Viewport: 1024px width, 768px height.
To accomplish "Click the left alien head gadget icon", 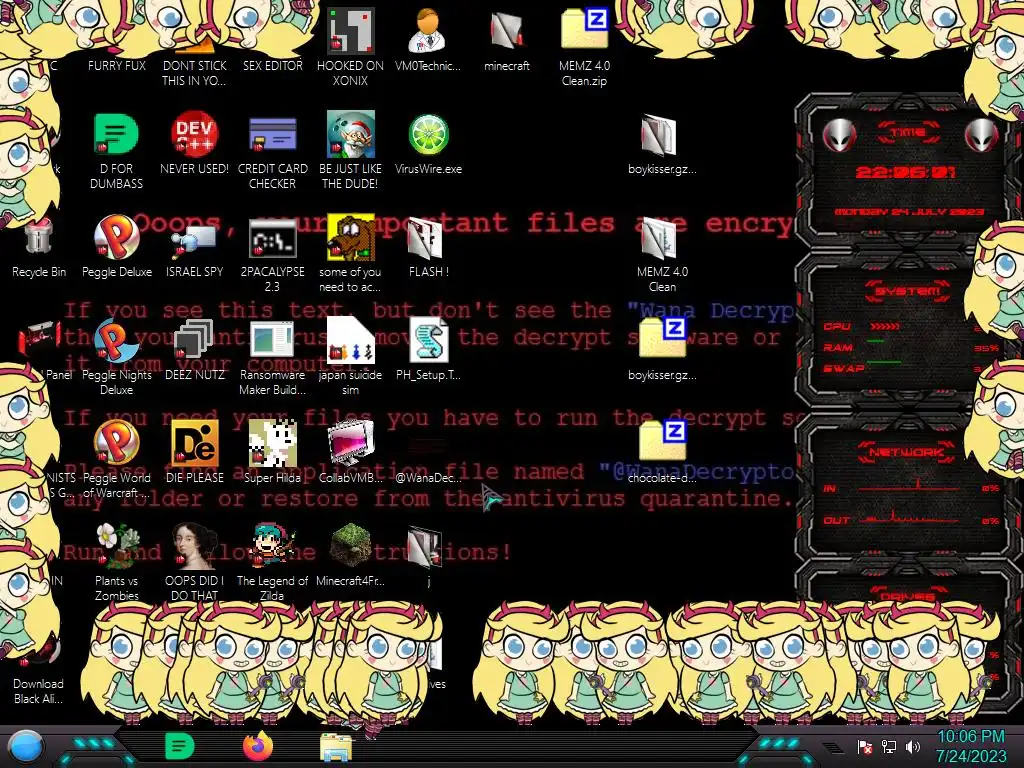I will click(x=839, y=136).
